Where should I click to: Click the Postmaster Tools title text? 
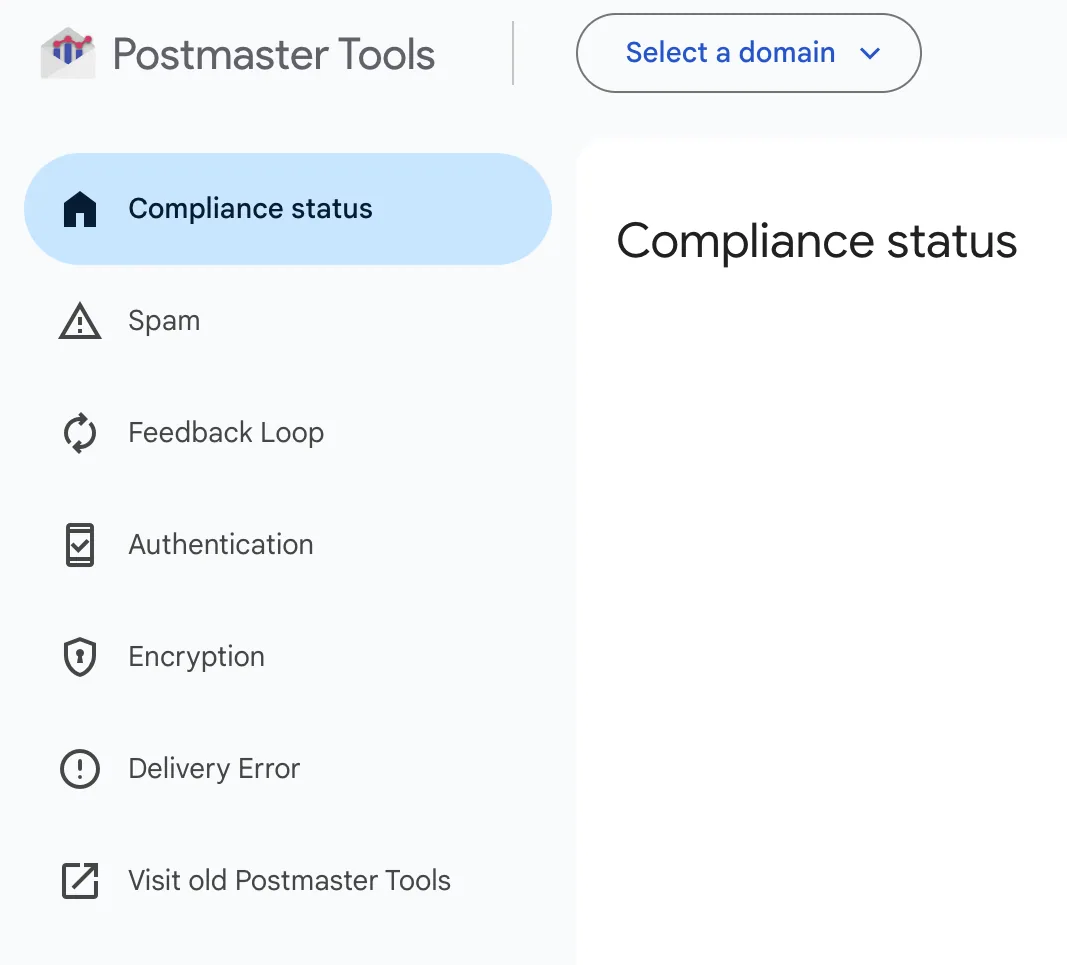click(x=274, y=54)
